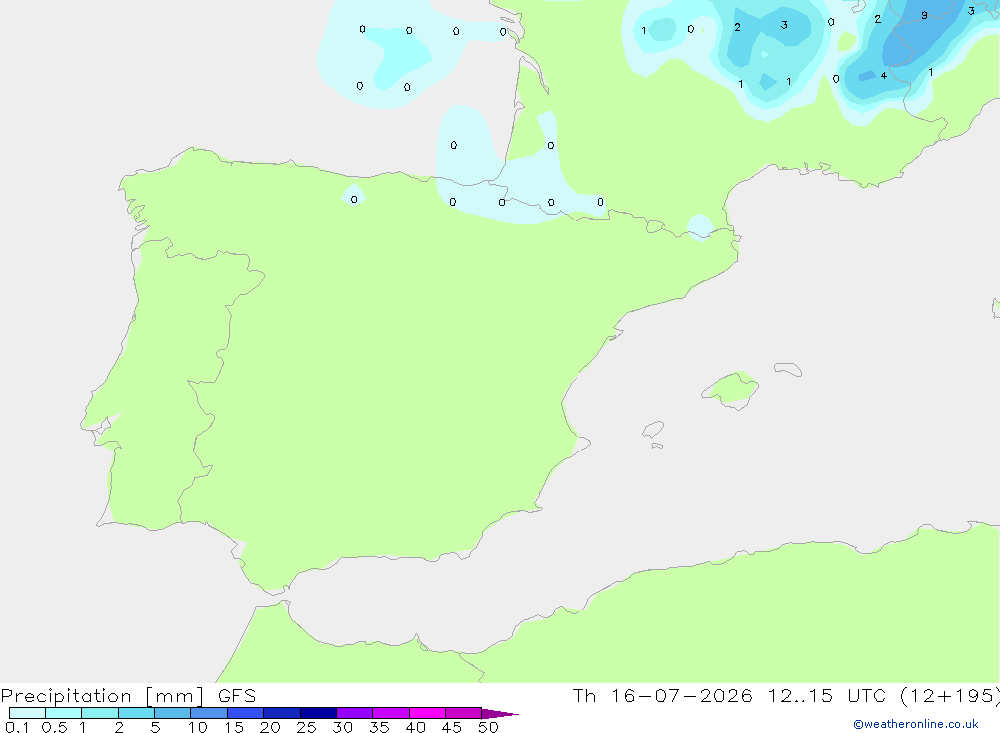Open the weatheronline.co.uk copyright link
Viewport: 1000px width, 733px height.
click(x=916, y=724)
